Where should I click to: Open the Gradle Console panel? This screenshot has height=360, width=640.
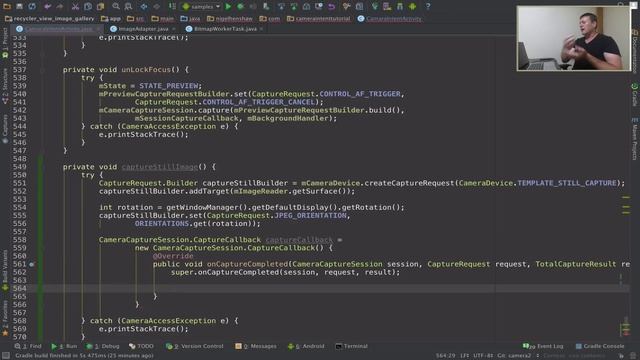pos(600,346)
